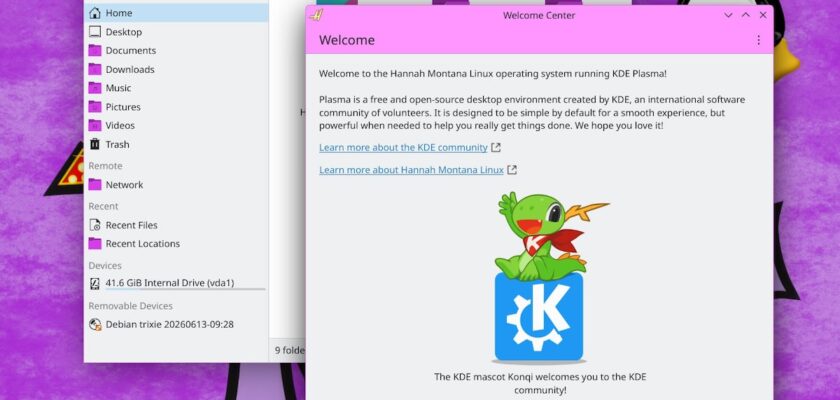Open the Trash bin
840x400 pixels.
click(x=176, y=144)
